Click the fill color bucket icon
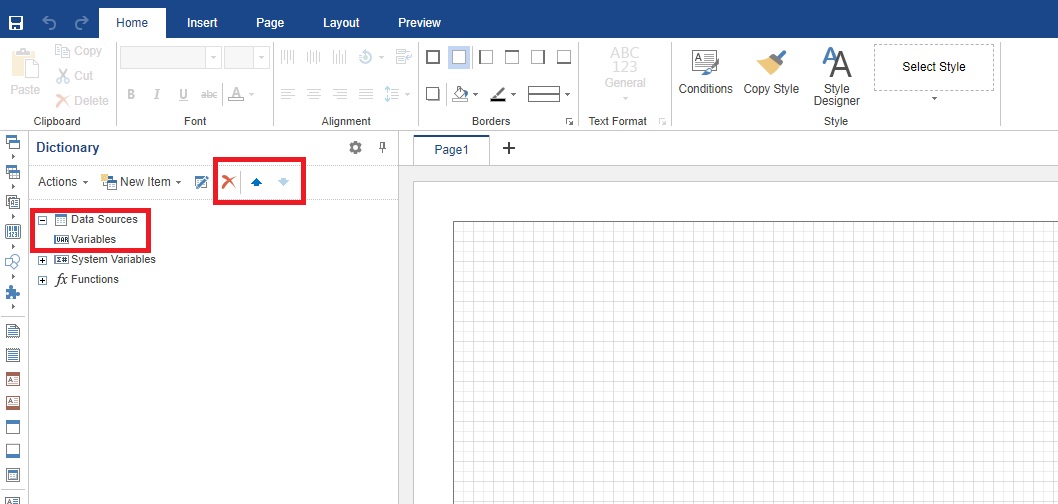 coord(460,94)
